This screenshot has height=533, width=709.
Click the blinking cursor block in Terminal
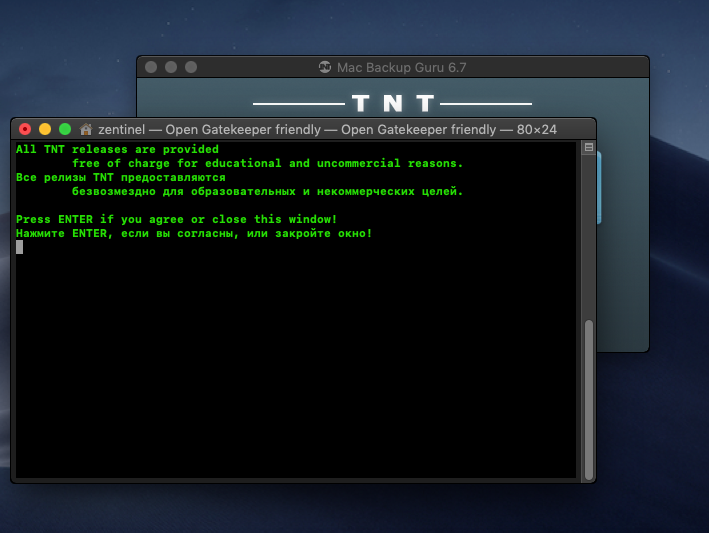(x=19, y=247)
